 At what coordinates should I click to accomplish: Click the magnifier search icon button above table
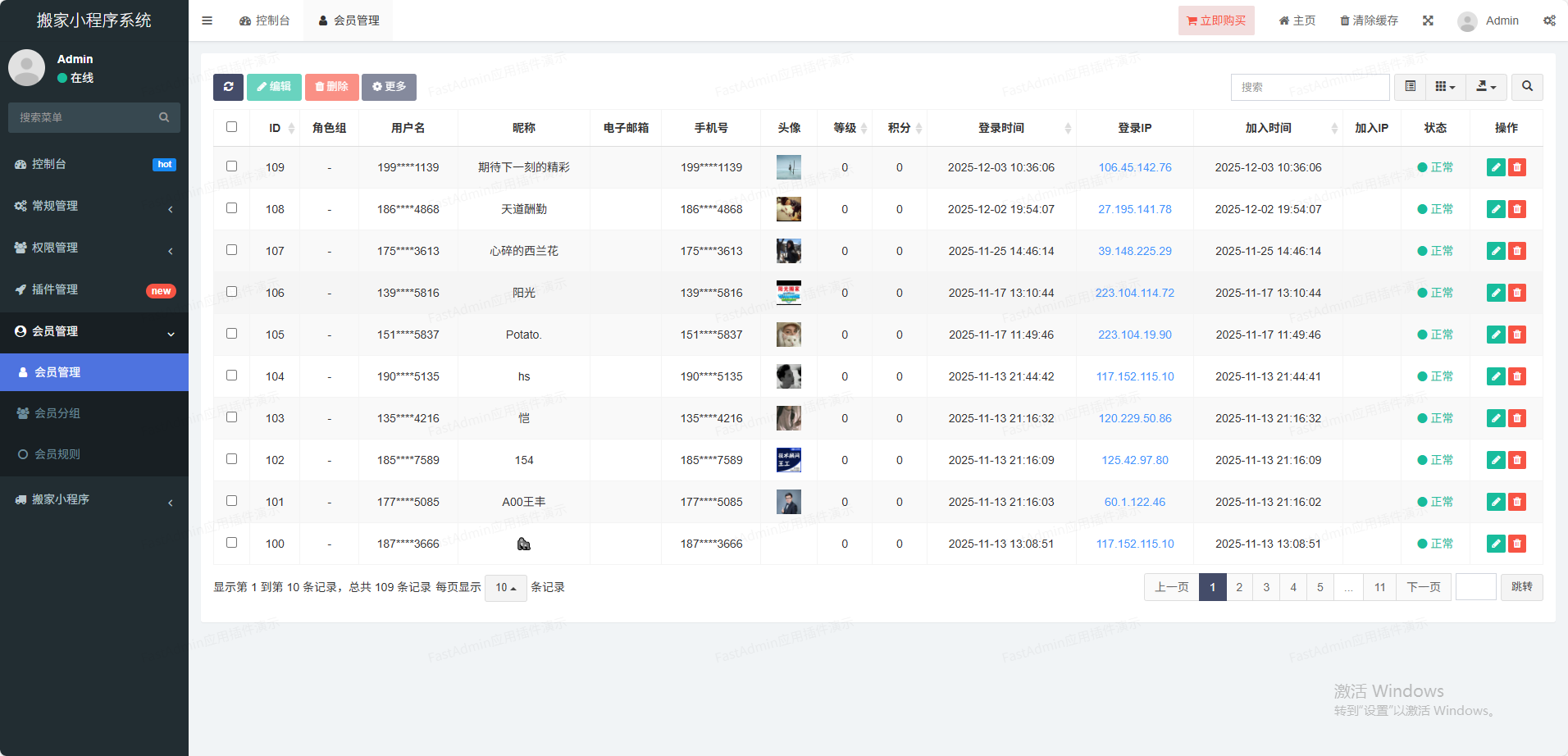click(x=1527, y=87)
